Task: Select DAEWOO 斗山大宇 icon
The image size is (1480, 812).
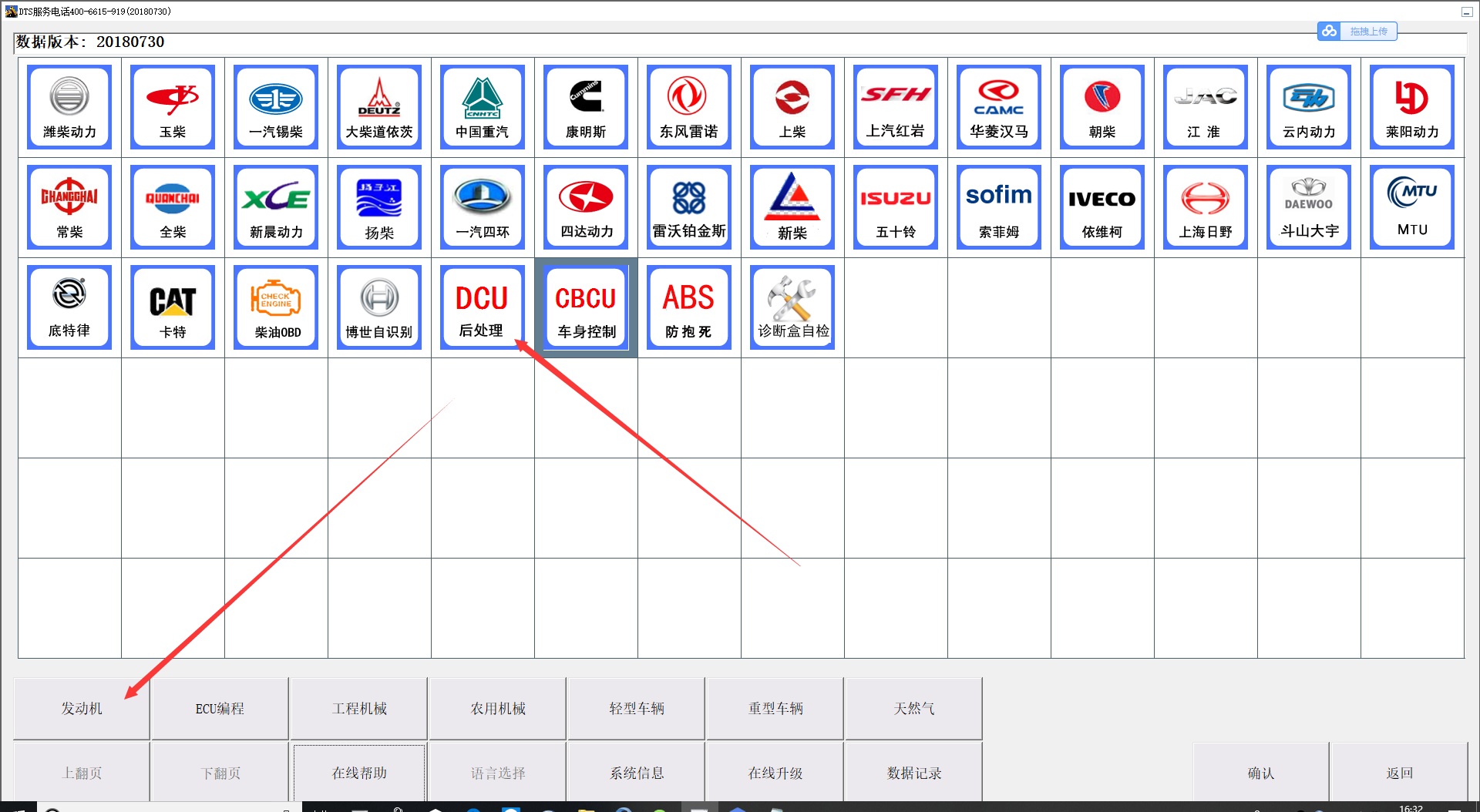Action: point(1309,207)
